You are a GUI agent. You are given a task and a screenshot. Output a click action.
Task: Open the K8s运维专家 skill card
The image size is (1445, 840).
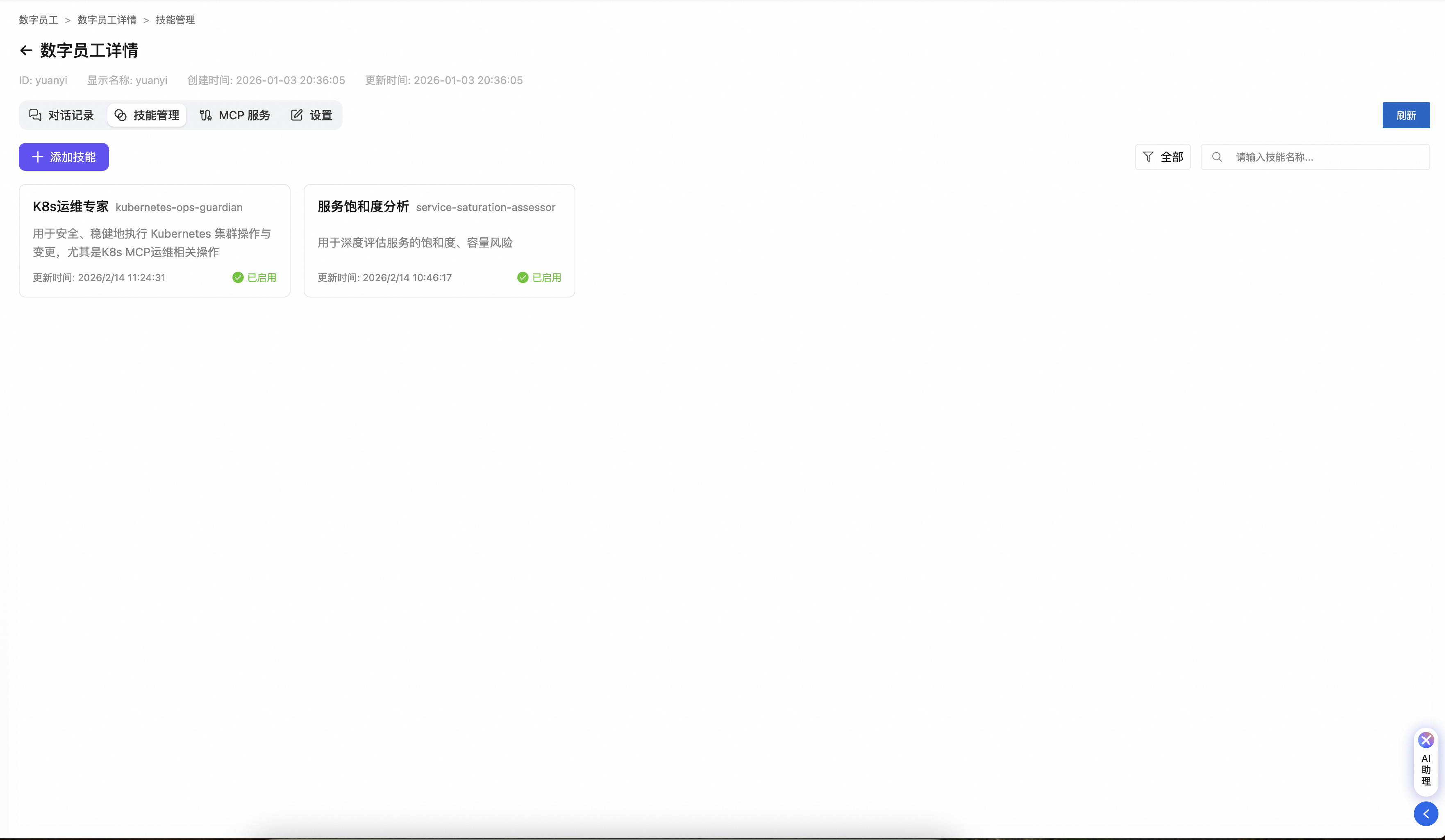click(154, 240)
